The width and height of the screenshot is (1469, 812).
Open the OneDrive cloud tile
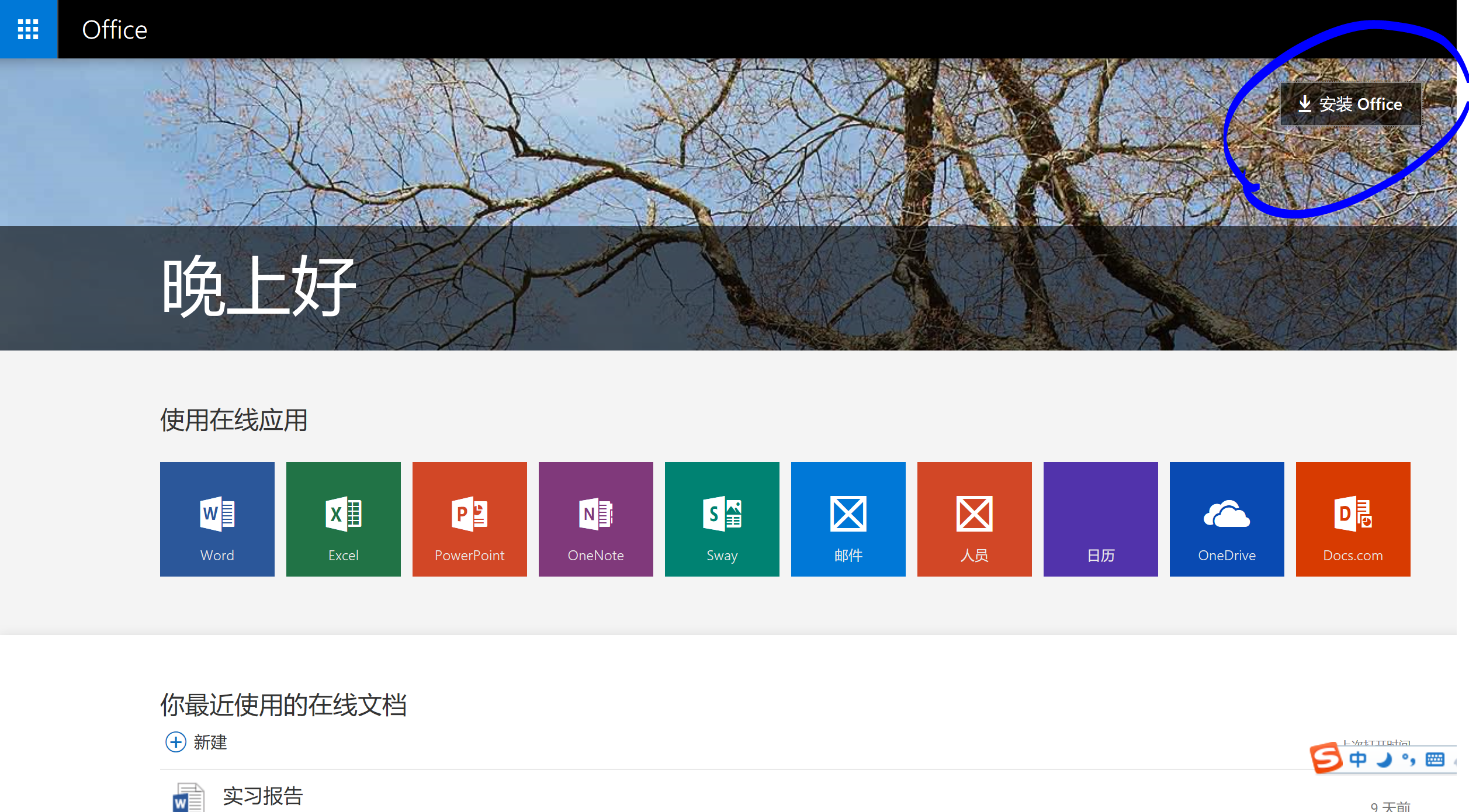pos(1227,519)
